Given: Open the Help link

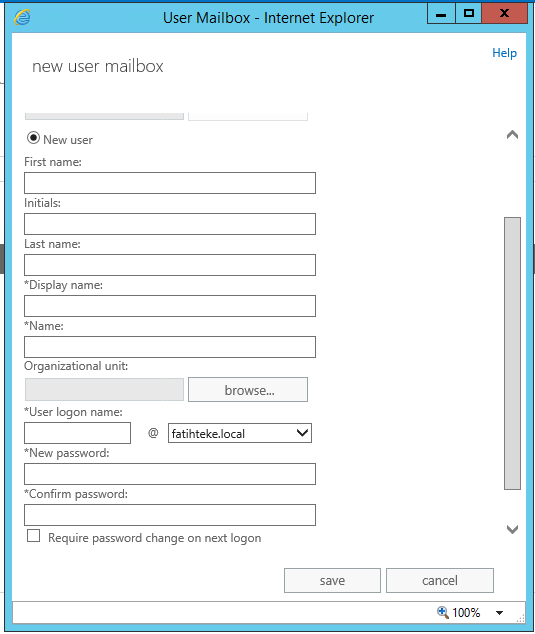Looking at the screenshot, I should click(x=504, y=53).
